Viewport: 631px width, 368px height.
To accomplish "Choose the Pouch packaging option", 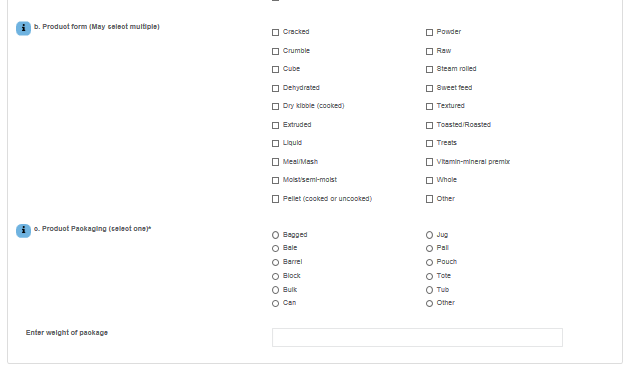I will click(429, 263).
